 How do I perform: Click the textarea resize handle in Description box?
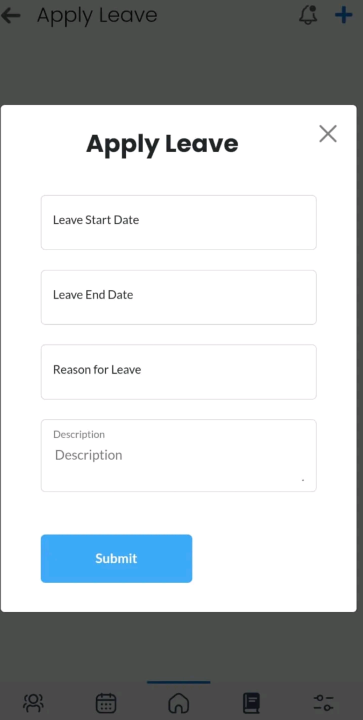pos(303,480)
